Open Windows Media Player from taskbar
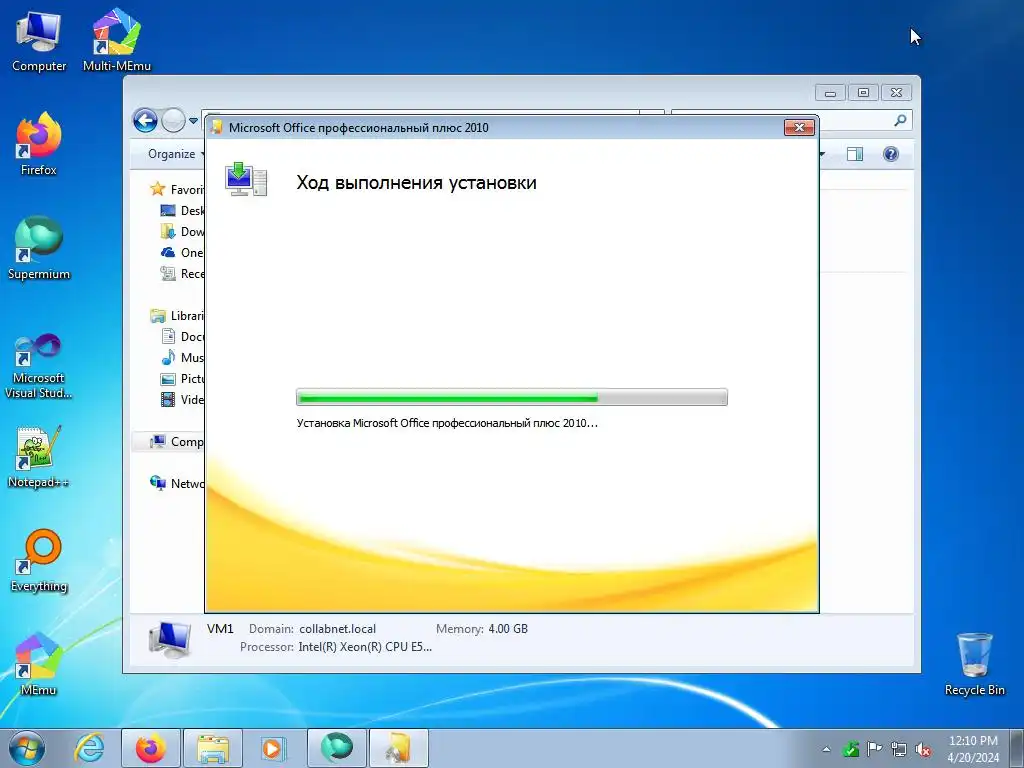Image resolution: width=1024 pixels, height=768 pixels. pyautogui.click(x=274, y=748)
